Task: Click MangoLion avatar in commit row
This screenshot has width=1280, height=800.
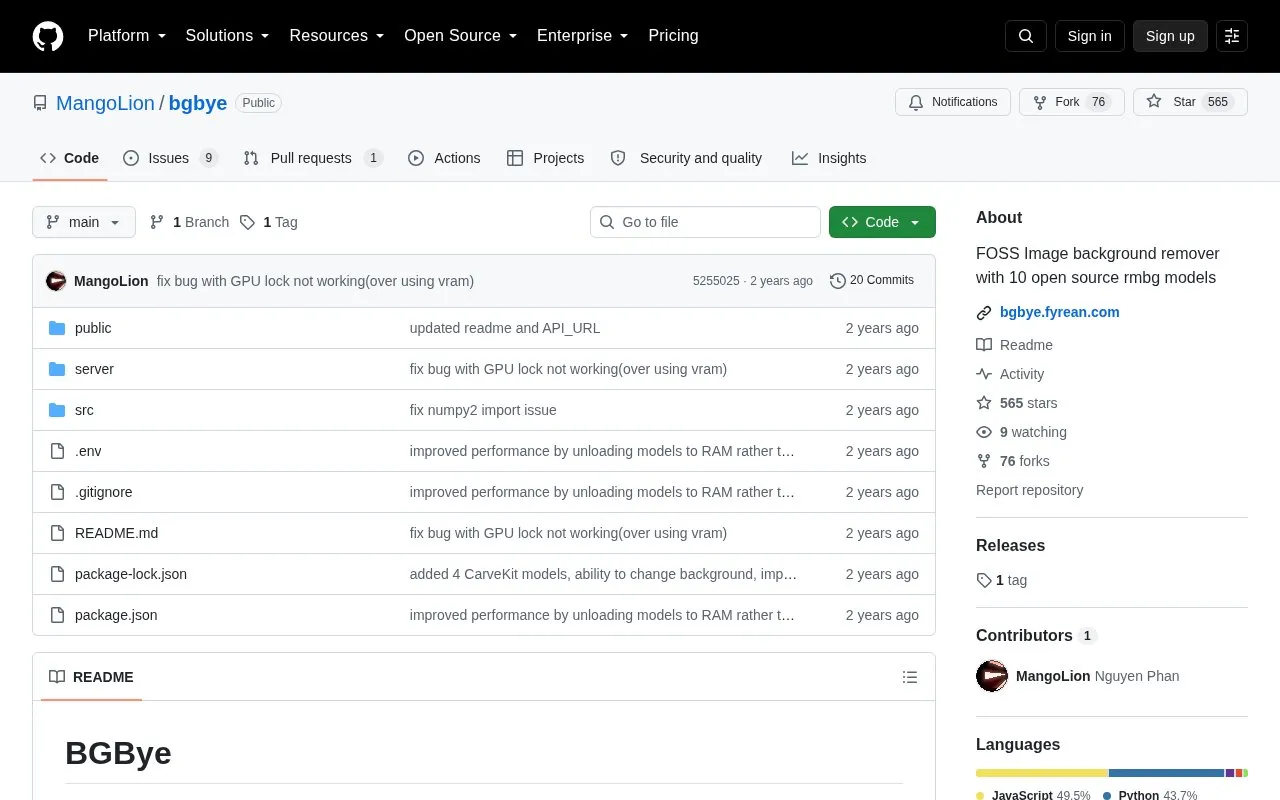Action: click(56, 281)
